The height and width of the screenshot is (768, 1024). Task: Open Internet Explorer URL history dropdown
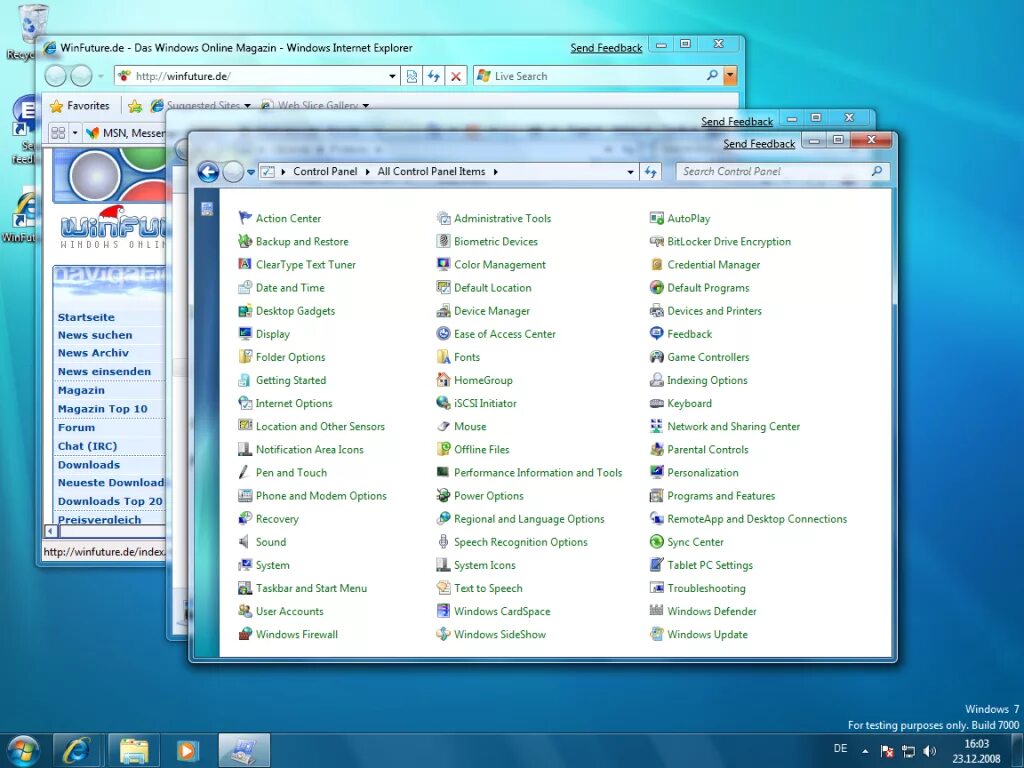[x=392, y=76]
